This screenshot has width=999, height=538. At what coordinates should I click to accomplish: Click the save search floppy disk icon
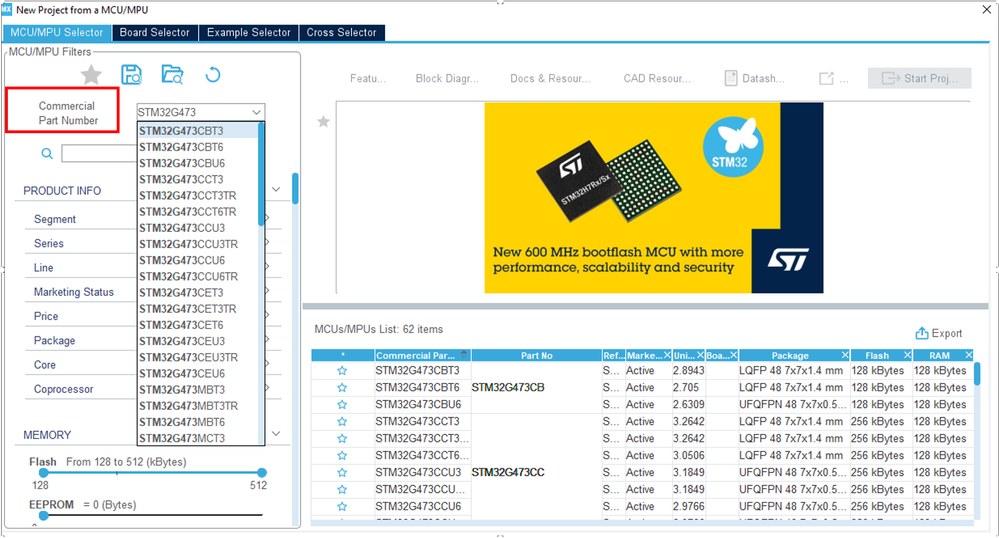pos(131,75)
